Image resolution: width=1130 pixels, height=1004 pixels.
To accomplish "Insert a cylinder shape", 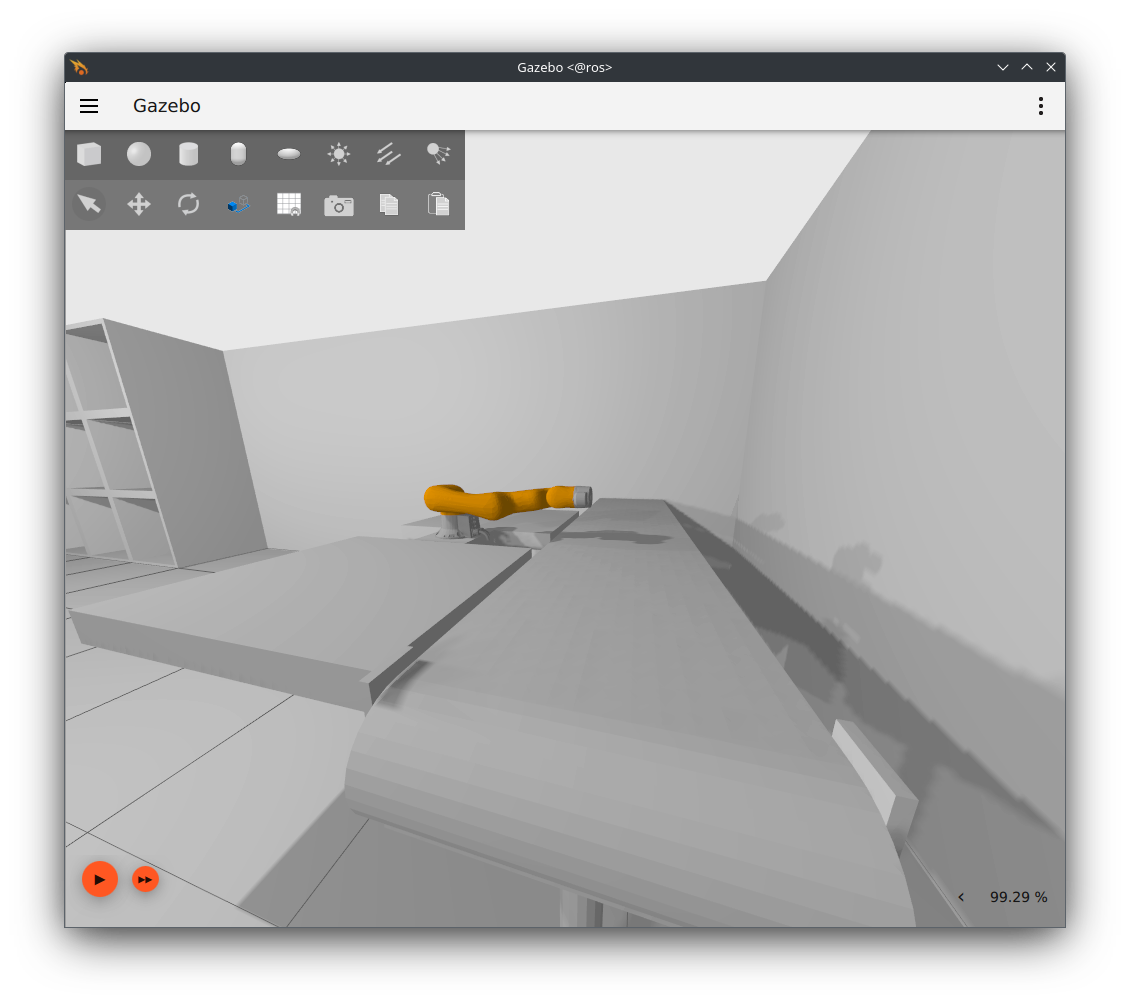I will point(189,154).
